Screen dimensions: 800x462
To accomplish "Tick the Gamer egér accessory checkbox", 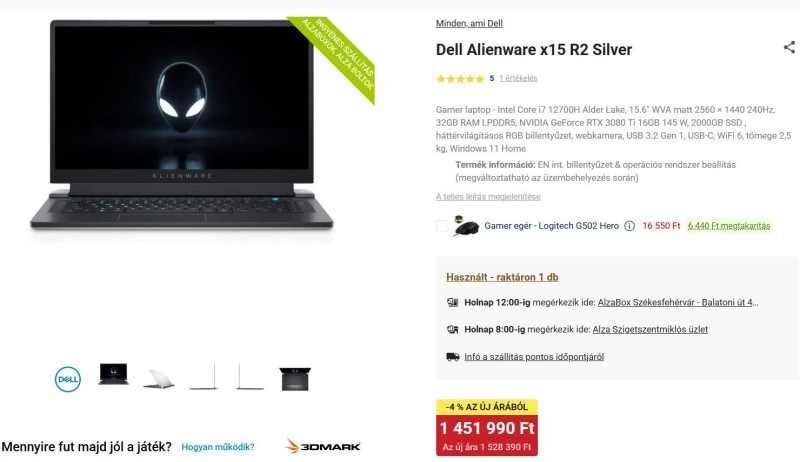I will coord(442,226).
